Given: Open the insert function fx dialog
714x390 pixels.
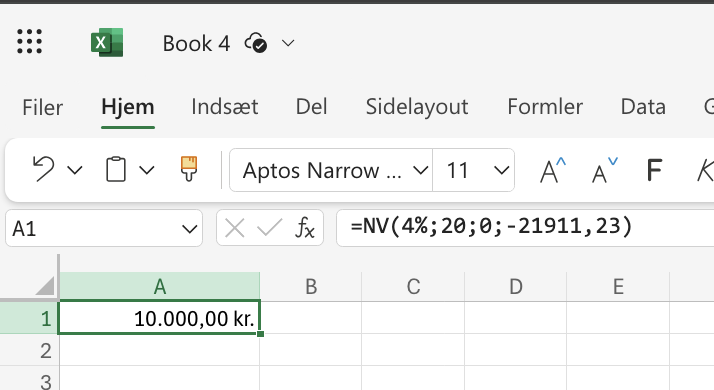Looking at the screenshot, I should [x=305, y=227].
